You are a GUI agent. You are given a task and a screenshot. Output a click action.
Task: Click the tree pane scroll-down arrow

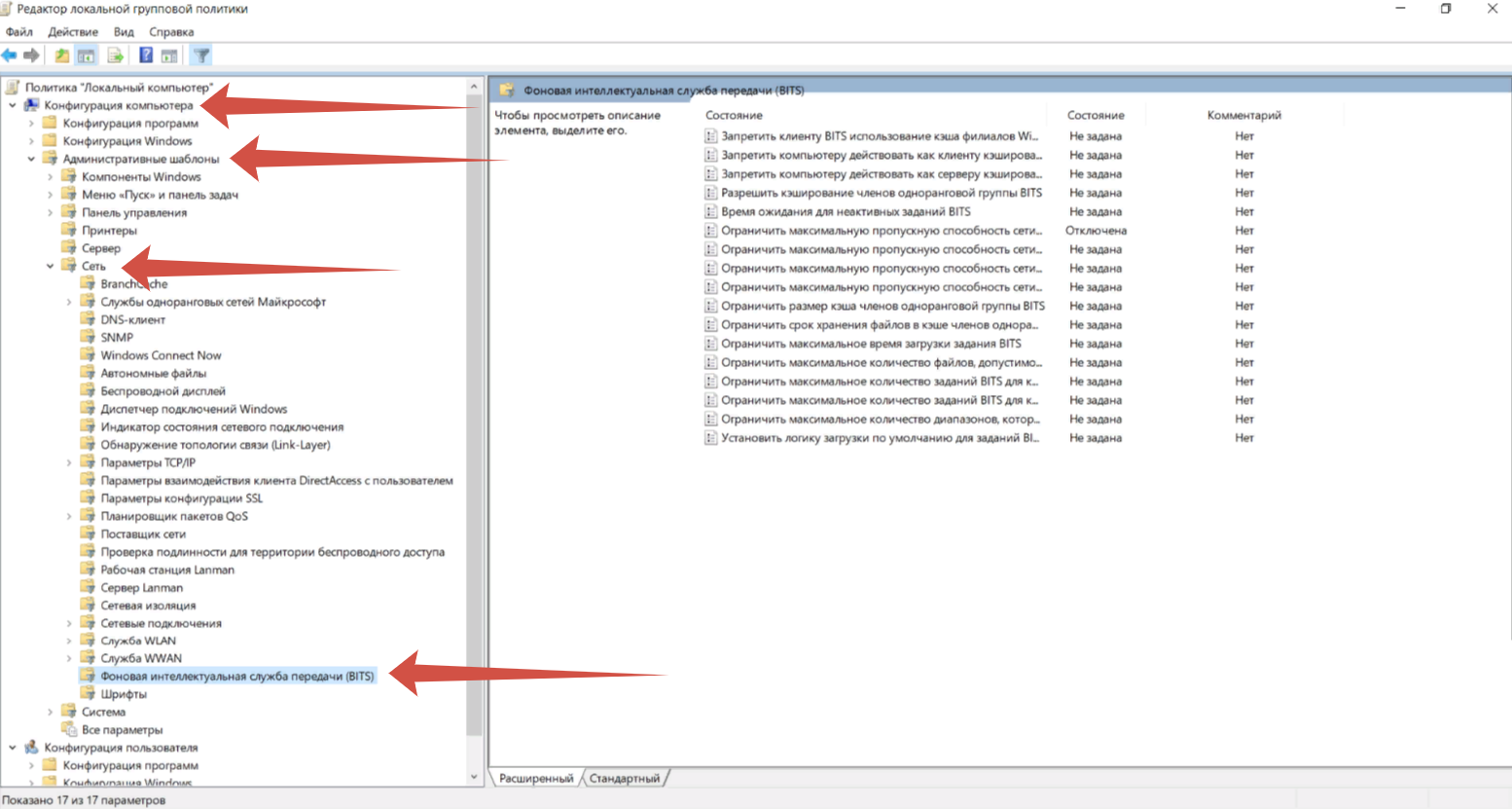[474, 777]
